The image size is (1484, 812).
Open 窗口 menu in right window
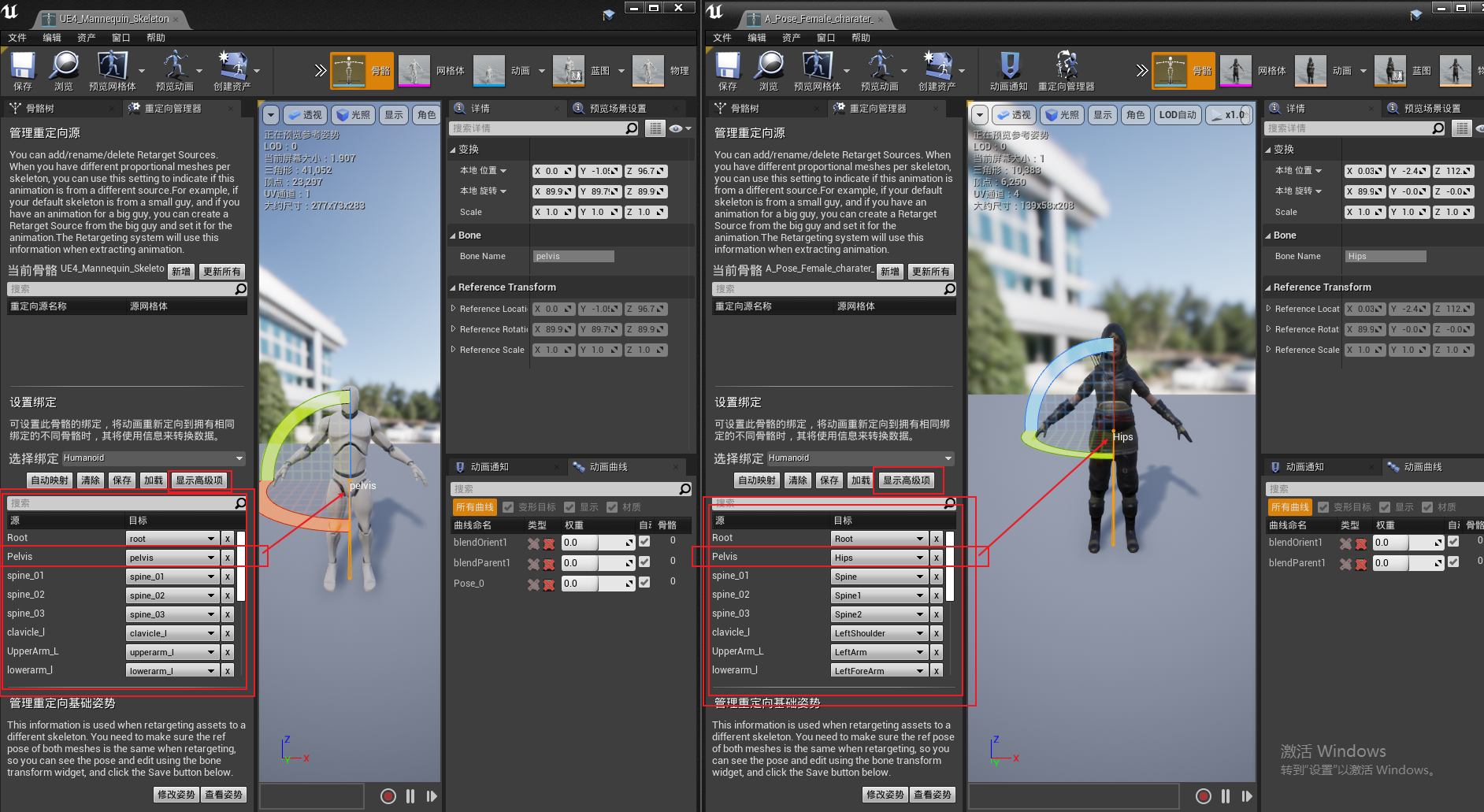(x=825, y=38)
